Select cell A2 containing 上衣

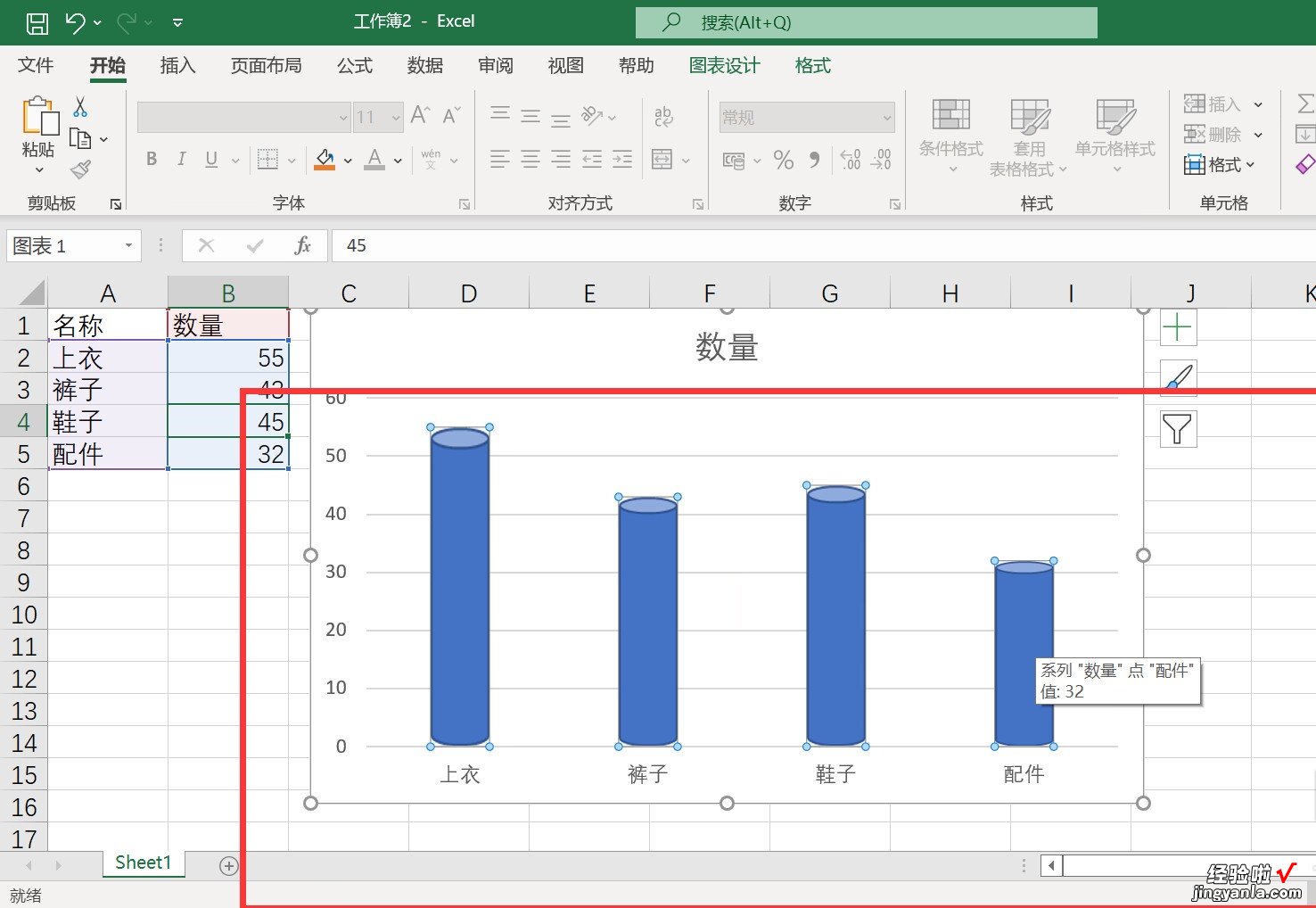pos(108,358)
